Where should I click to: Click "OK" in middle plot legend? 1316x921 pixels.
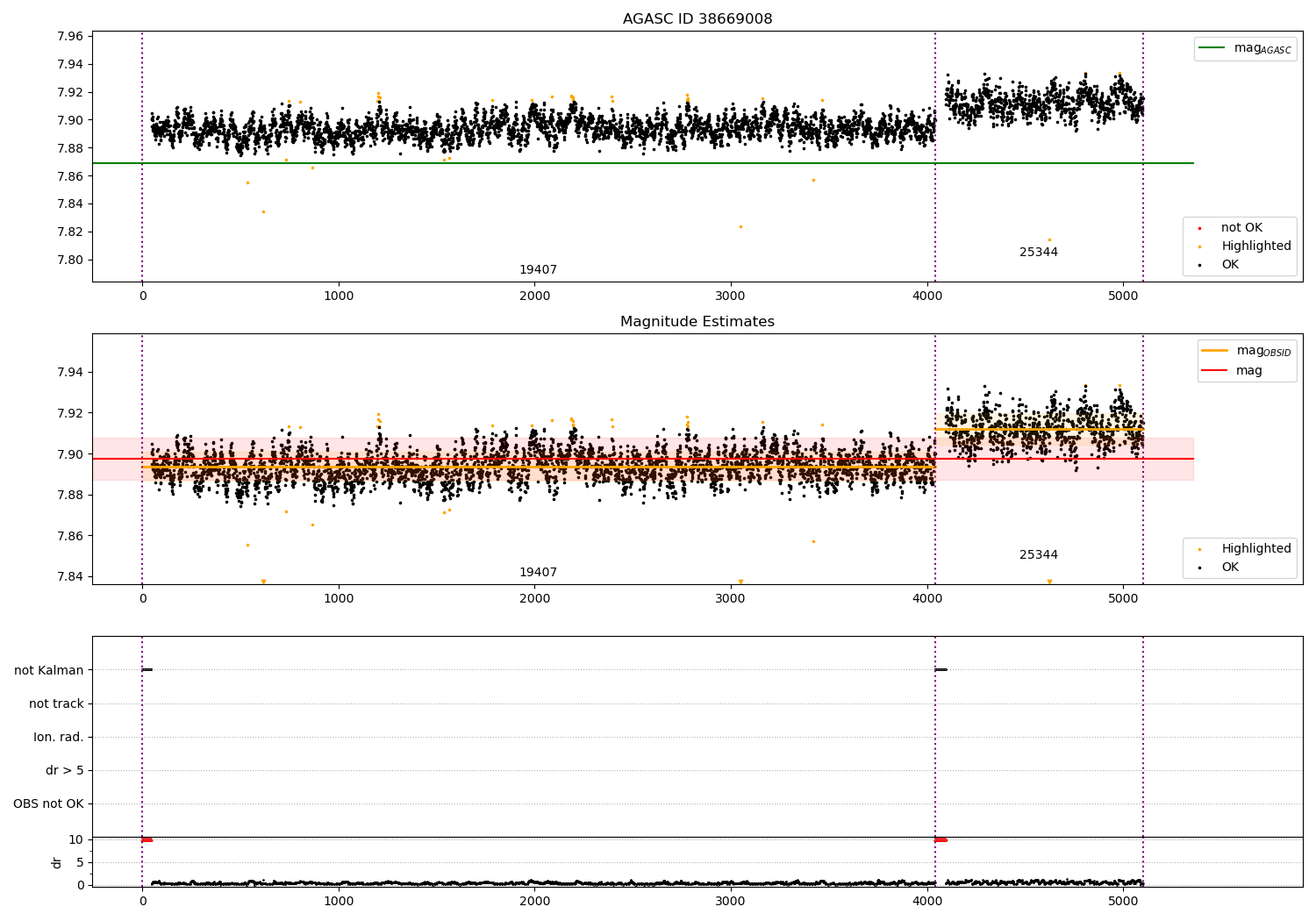point(1230,568)
